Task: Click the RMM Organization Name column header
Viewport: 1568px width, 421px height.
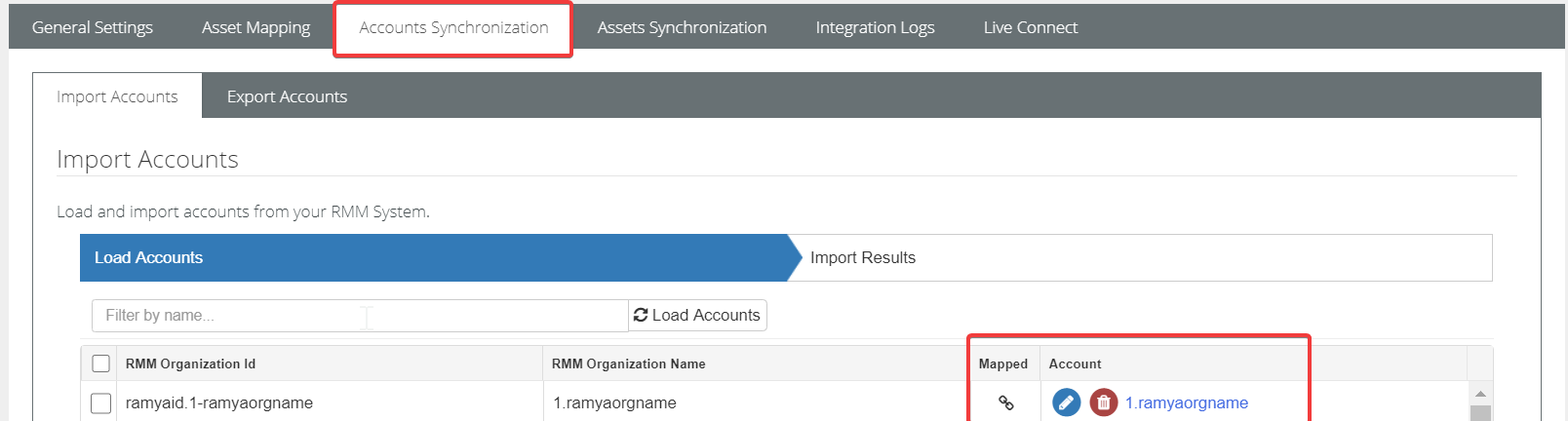Action: 628,364
